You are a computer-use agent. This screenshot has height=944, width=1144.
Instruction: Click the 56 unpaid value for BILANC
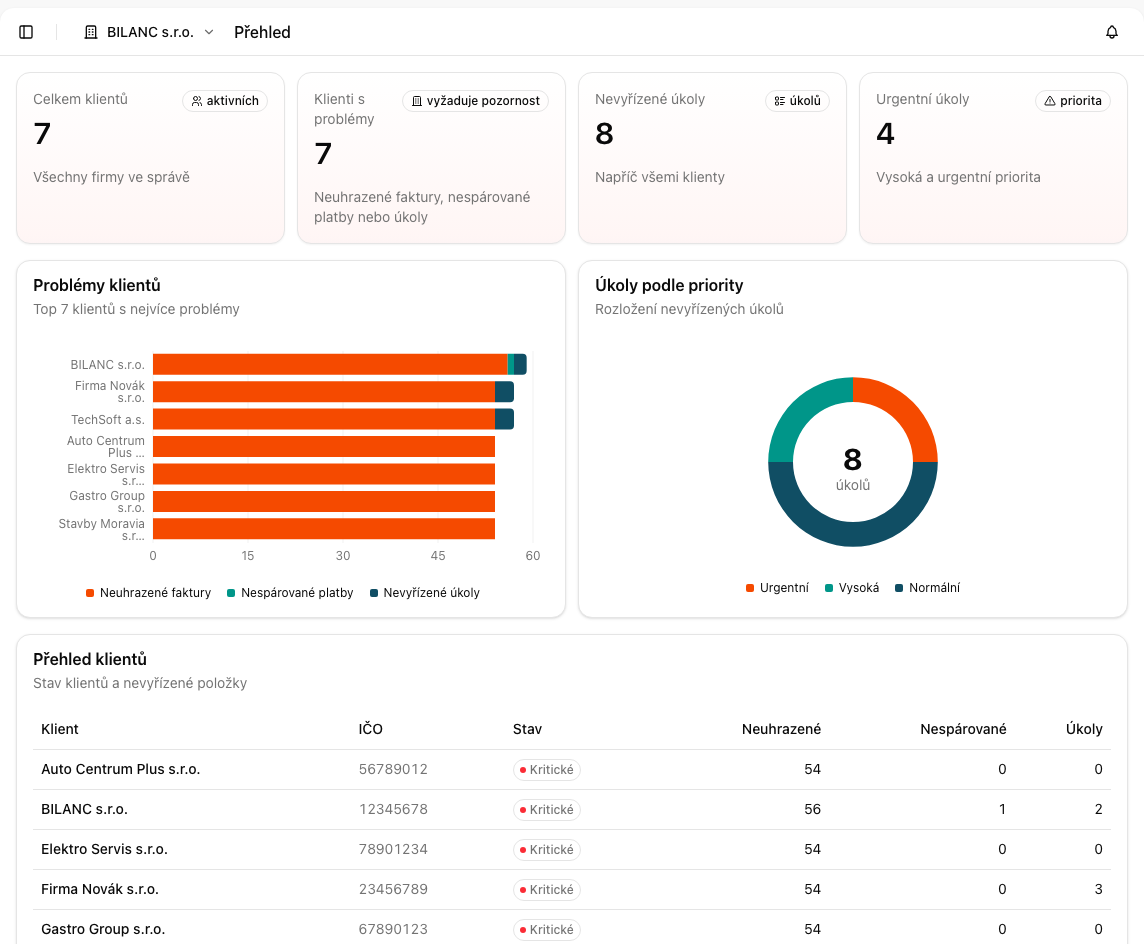click(x=812, y=810)
